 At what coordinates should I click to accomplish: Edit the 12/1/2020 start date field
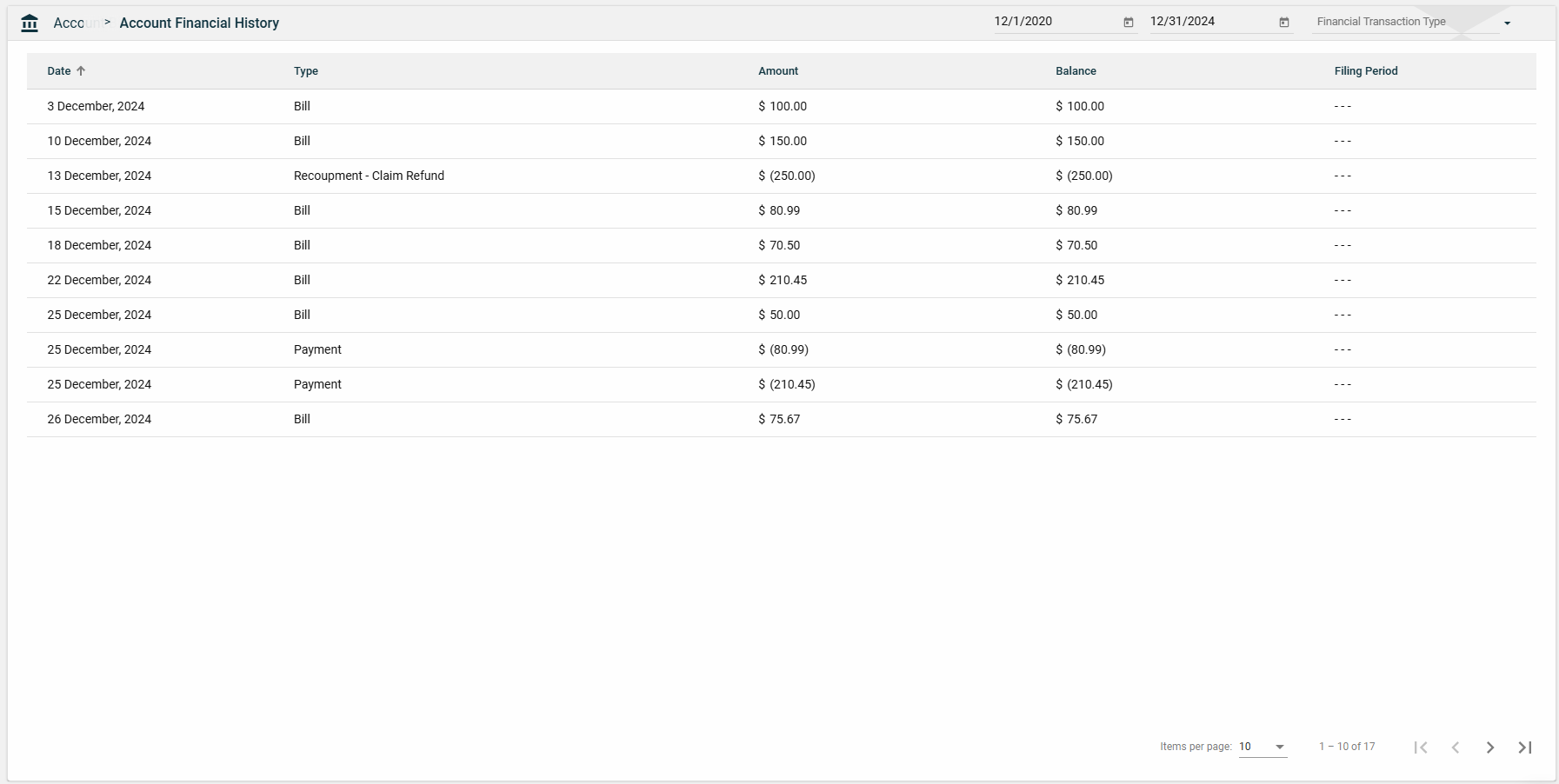pos(1054,22)
